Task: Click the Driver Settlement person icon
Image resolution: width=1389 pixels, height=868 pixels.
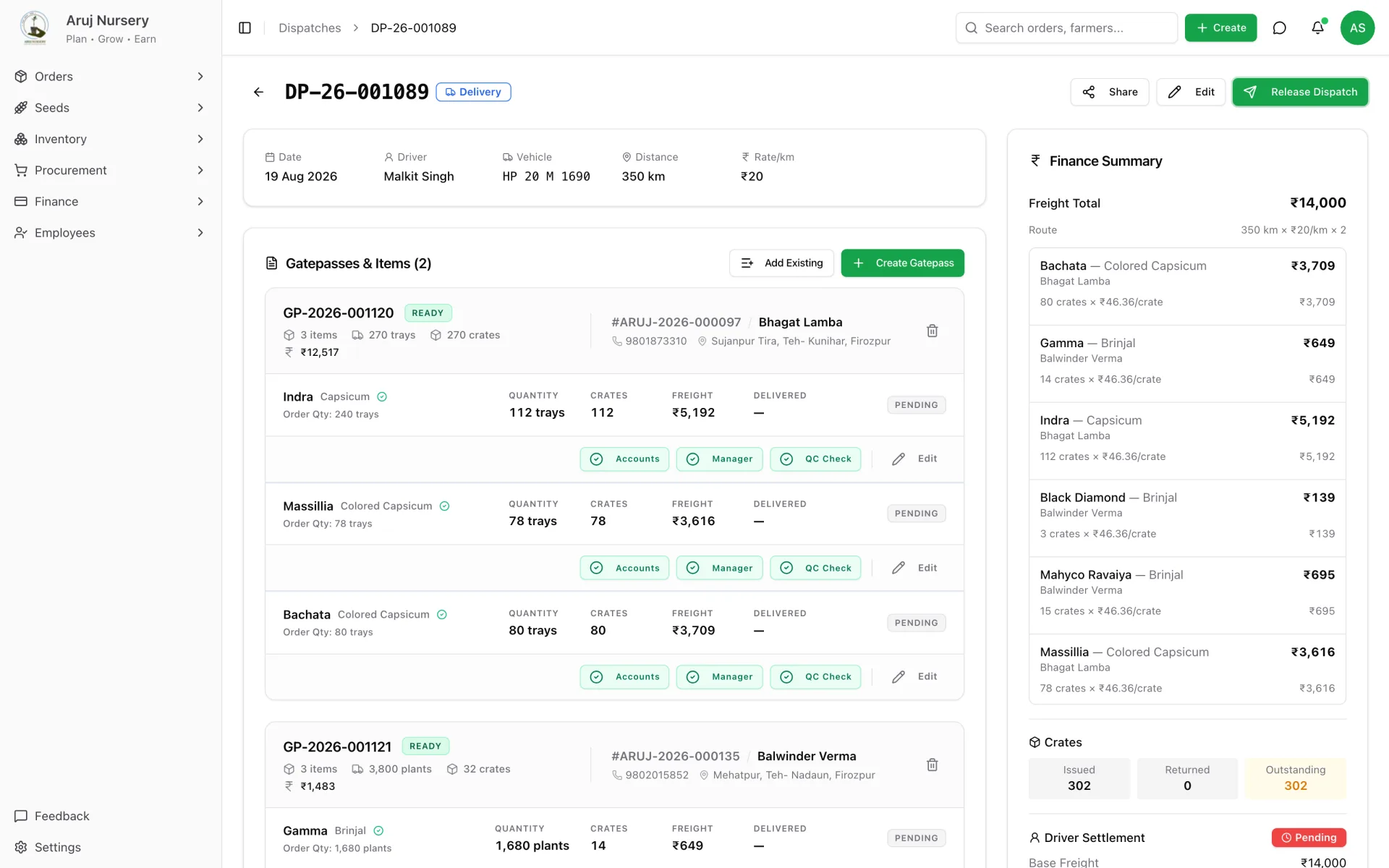Action: tap(1035, 838)
